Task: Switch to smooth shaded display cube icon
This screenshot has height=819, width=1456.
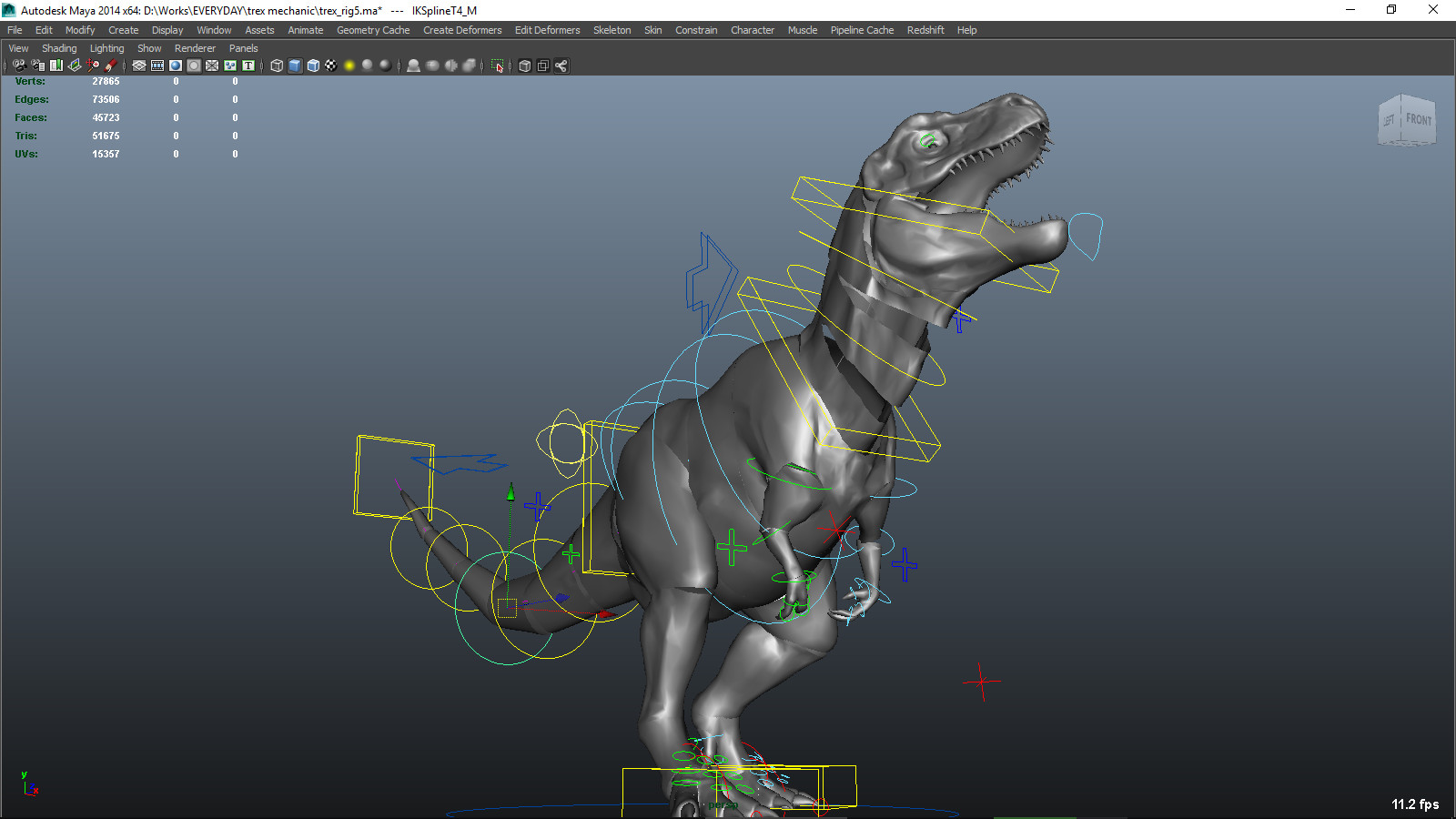Action: click(x=295, y=65)
